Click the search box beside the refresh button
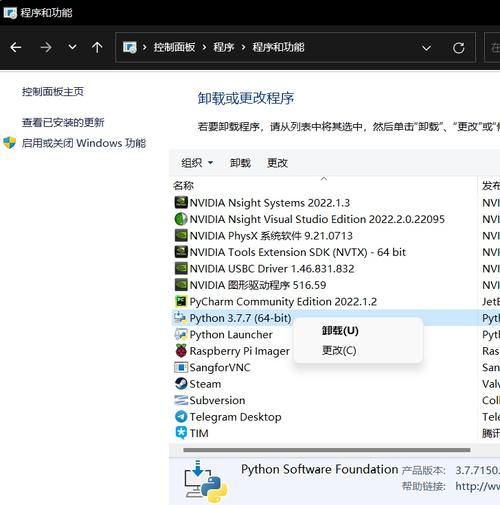 [492, 47]
